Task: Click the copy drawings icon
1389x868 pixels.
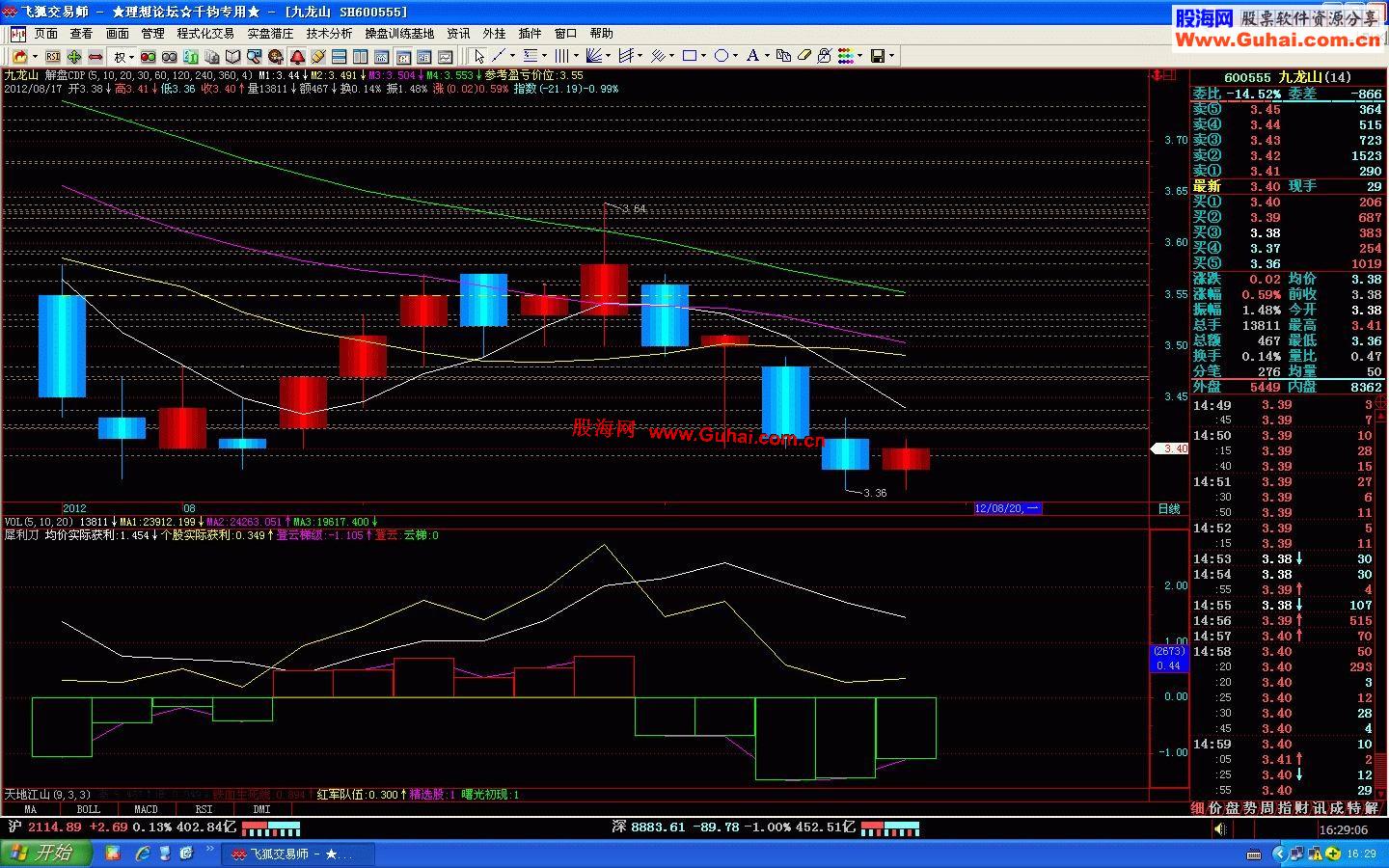Action: point(783,57)
